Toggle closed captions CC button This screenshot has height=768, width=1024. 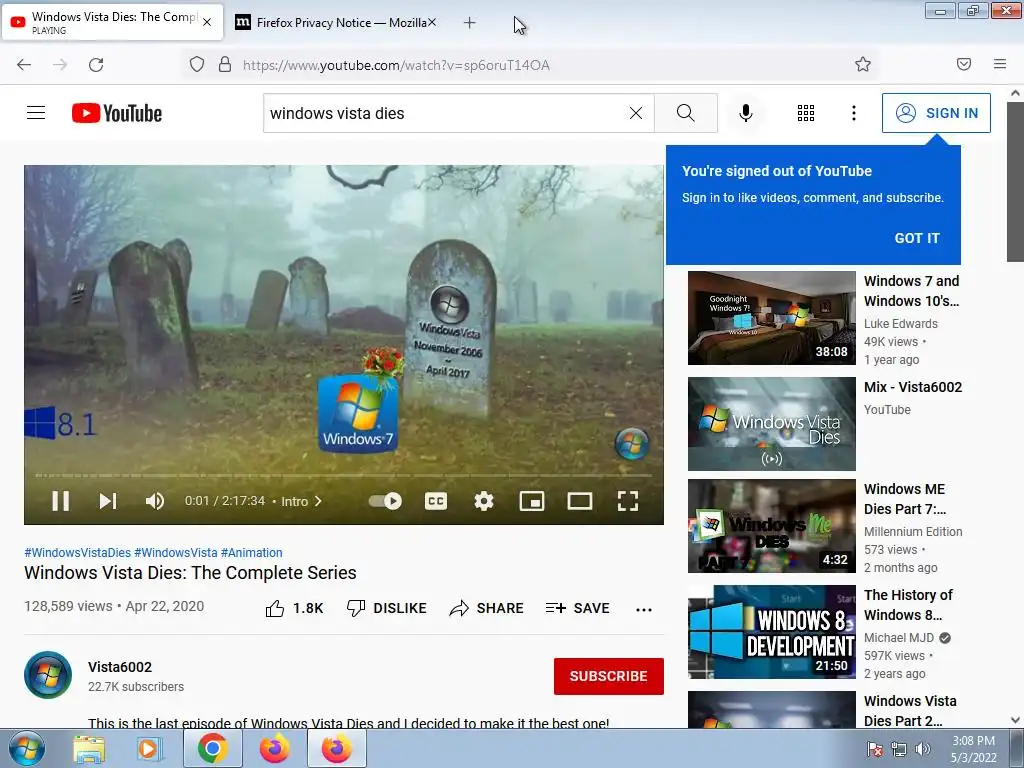click(436, 501)
